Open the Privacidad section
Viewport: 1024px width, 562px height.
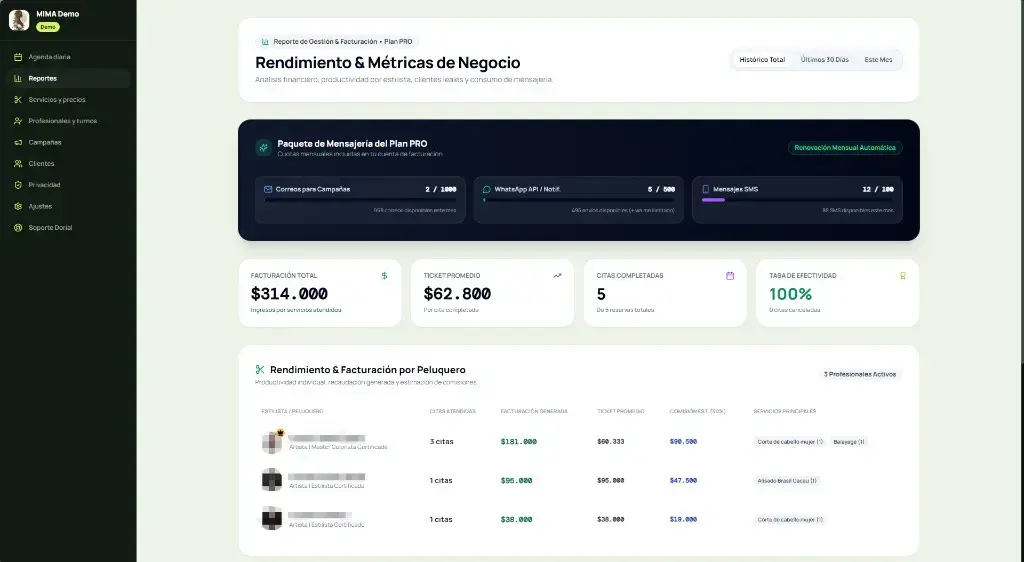click(68, 185)
